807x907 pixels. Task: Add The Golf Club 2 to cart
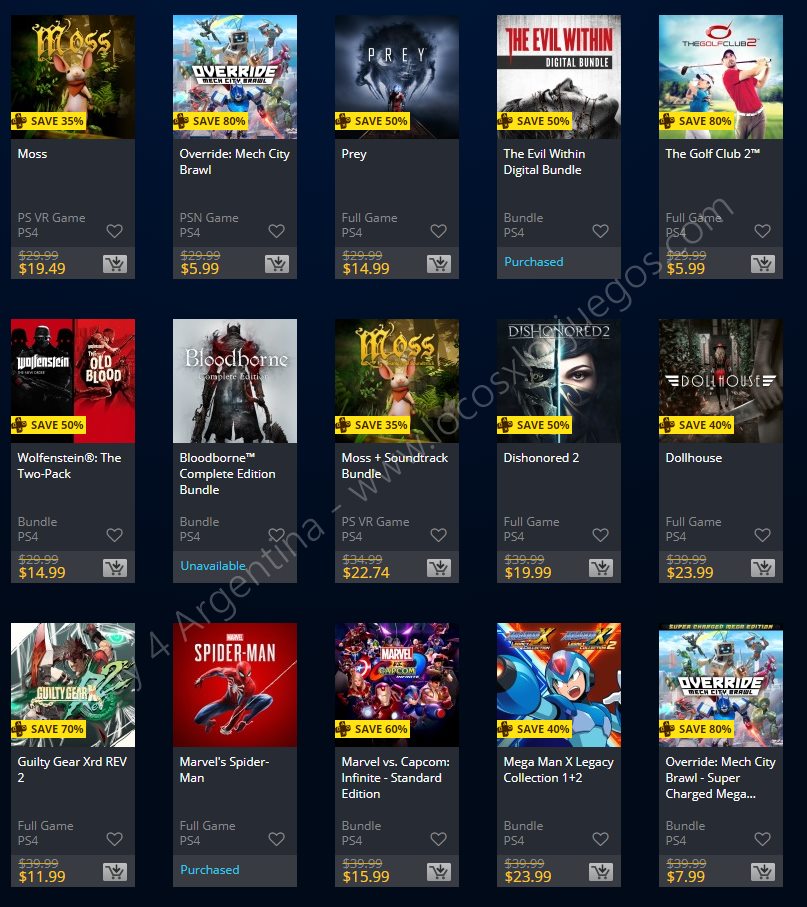pyautogui.click(x=763, y=264)
